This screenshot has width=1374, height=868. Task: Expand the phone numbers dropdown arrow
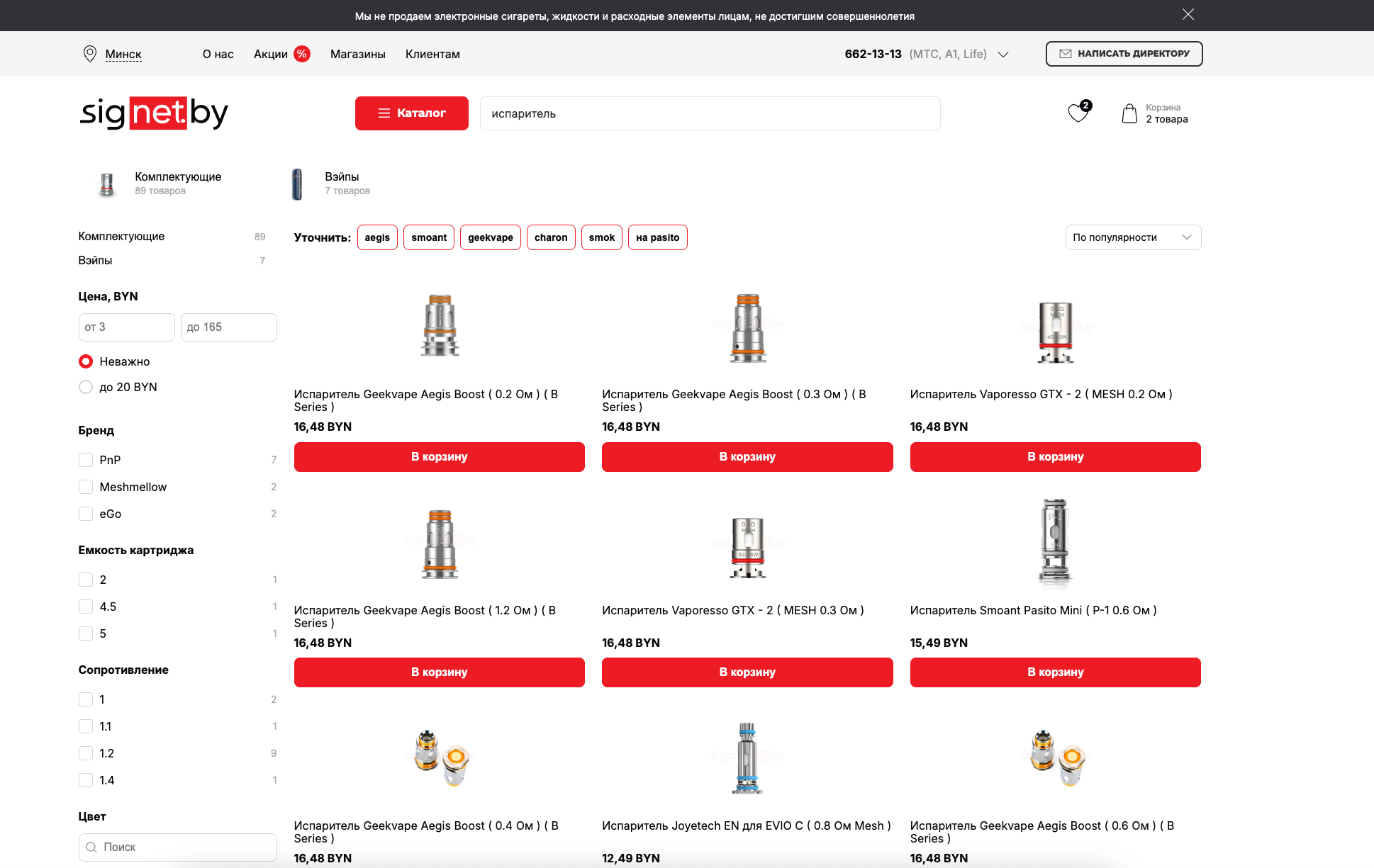click(1003, 55)
